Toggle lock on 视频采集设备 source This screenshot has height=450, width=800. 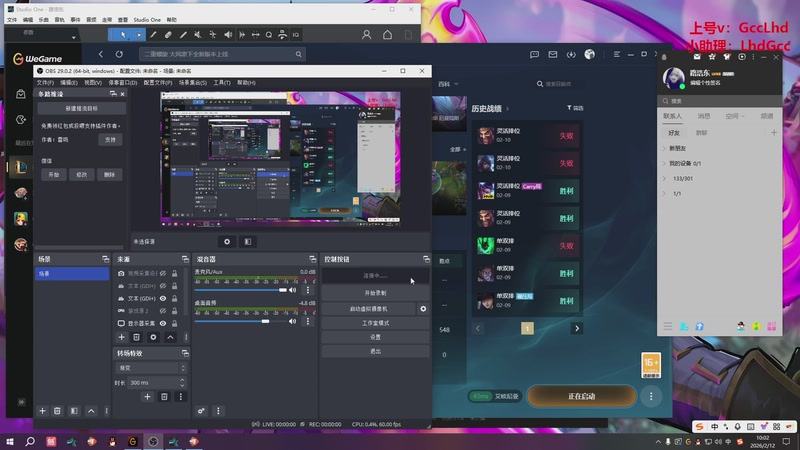pyautogui.click(x=174, y=273)
